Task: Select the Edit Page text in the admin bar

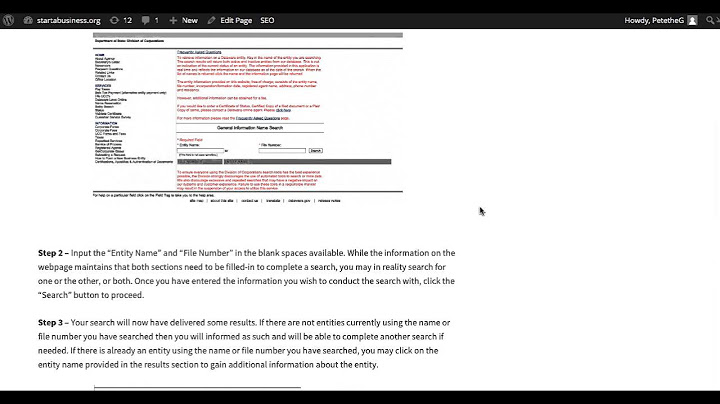Action: click(x=236, y=20)
